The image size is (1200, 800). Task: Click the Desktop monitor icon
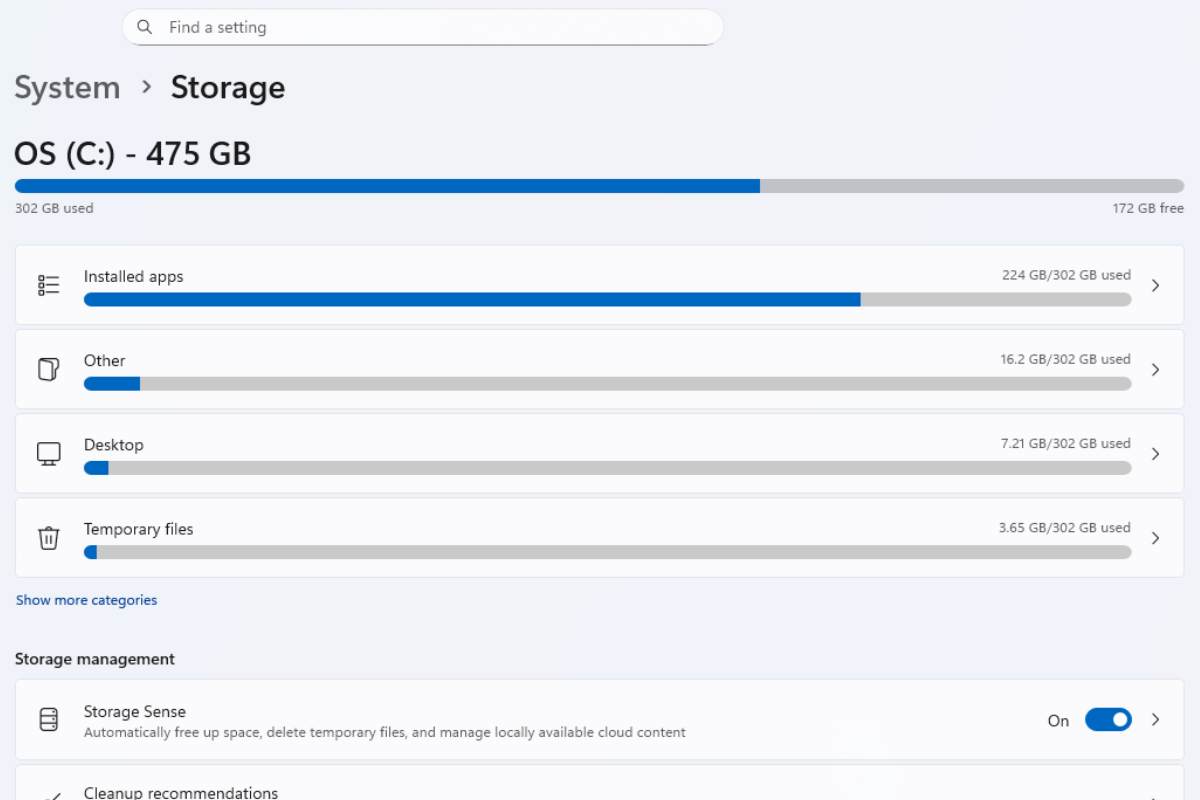pos(48,453)
